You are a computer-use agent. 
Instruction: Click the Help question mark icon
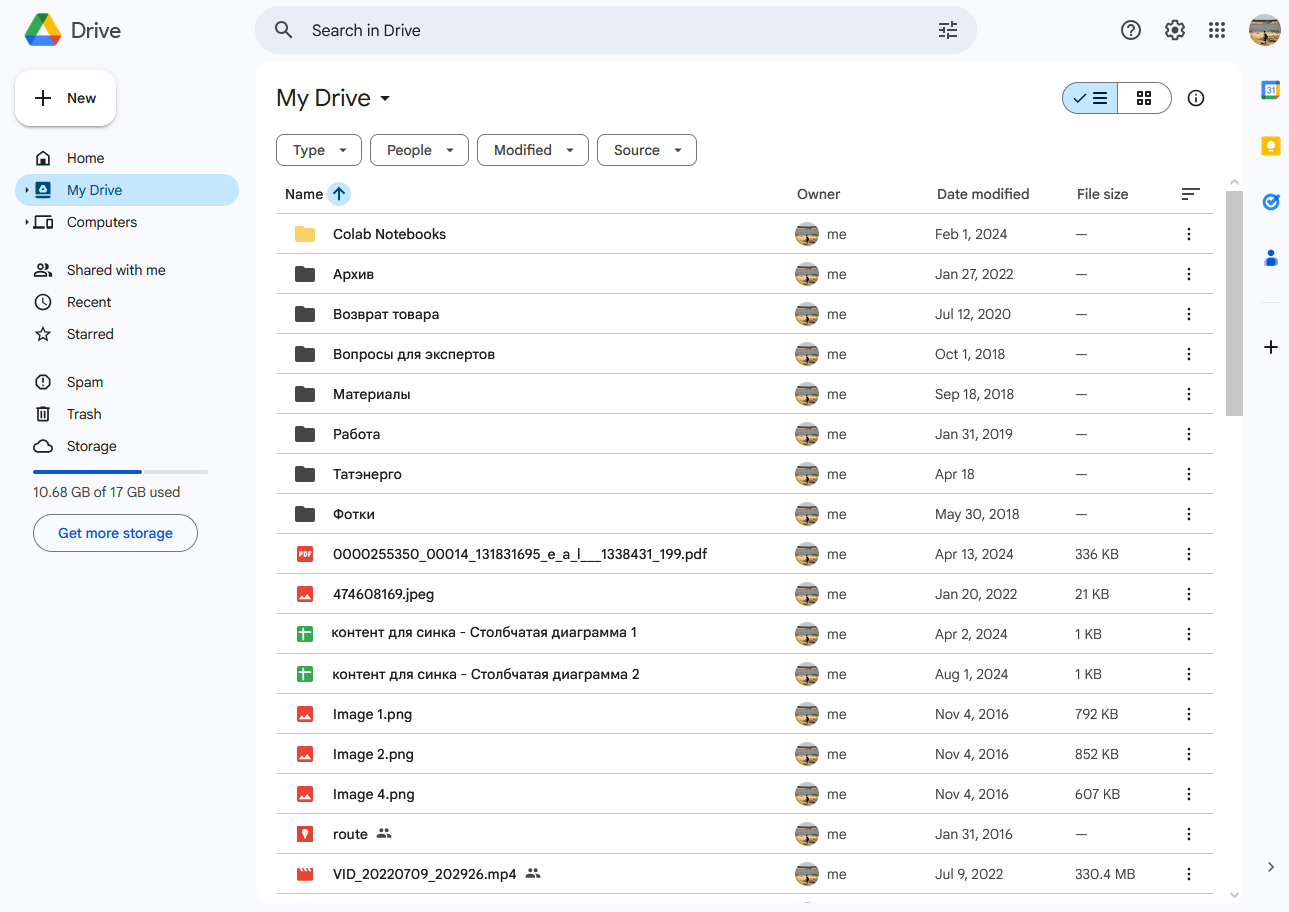1130,30
